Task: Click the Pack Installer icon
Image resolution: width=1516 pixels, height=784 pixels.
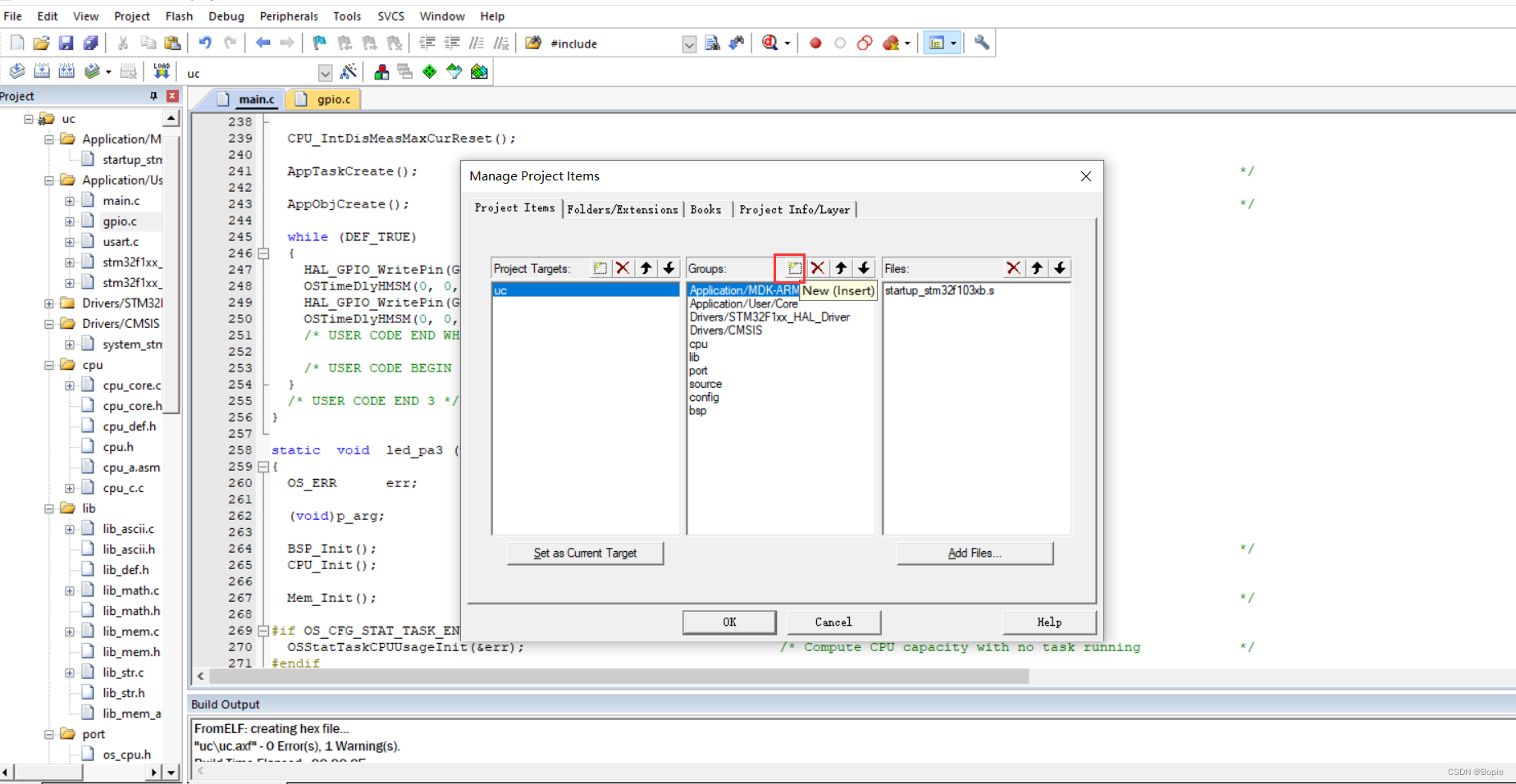Action: (479, 72)
